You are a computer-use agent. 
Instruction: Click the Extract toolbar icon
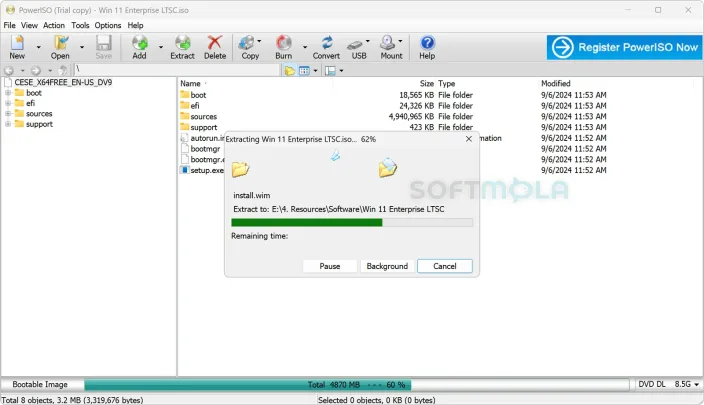pyautogui.click(x=182, y=47)
